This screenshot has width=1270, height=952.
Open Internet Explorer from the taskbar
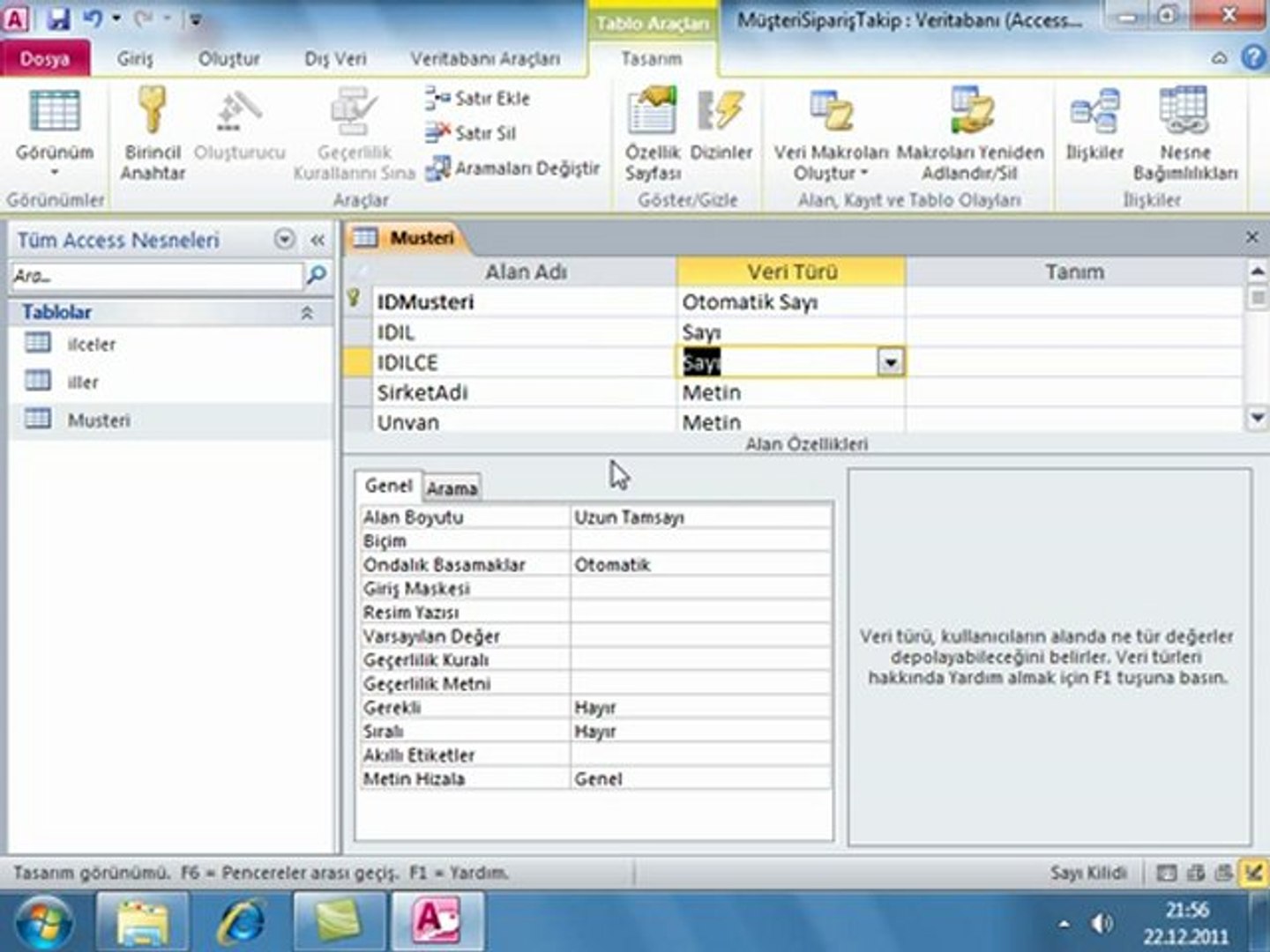(x=242, y=921)
